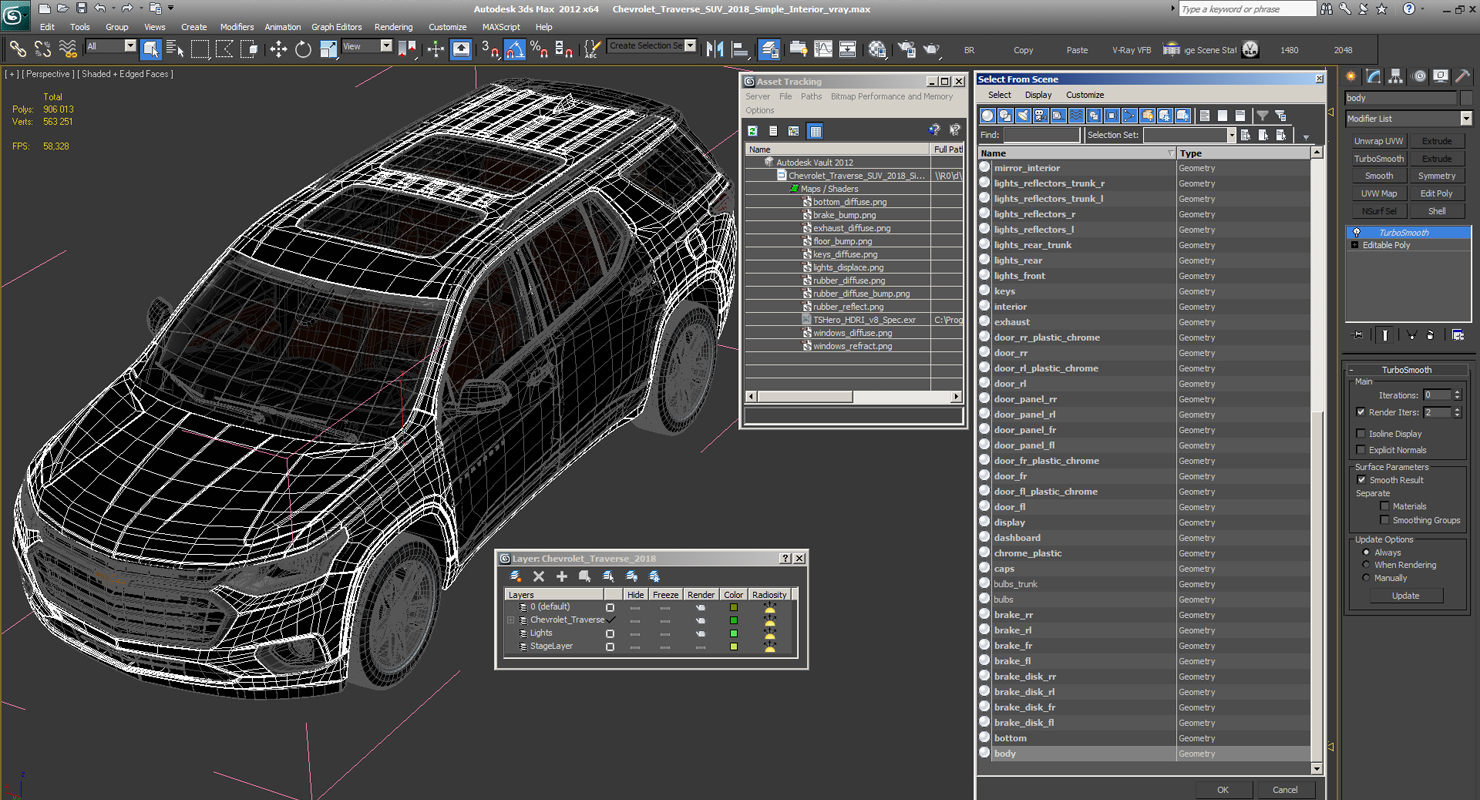This screenshot has height=800, width=1480.
Task: Toggle lights filter in Select From Scene
Action: click(x=1023, y=116)
